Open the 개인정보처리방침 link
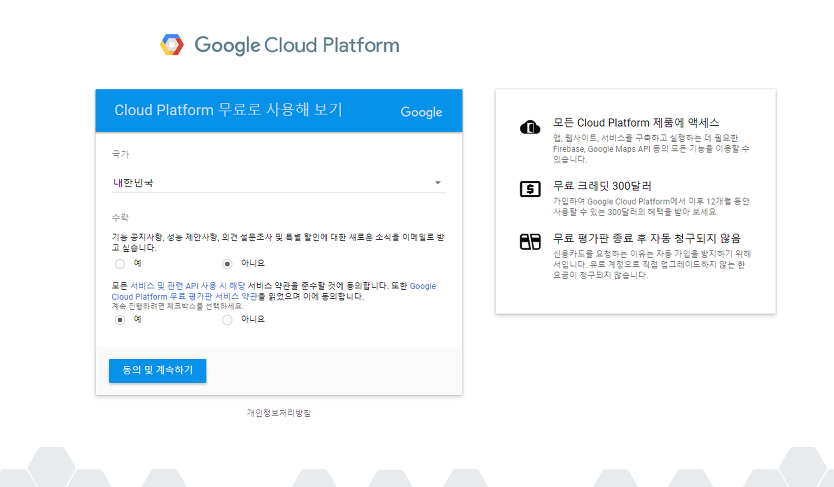This screenshot has width=834, height=487. point(279,412)
